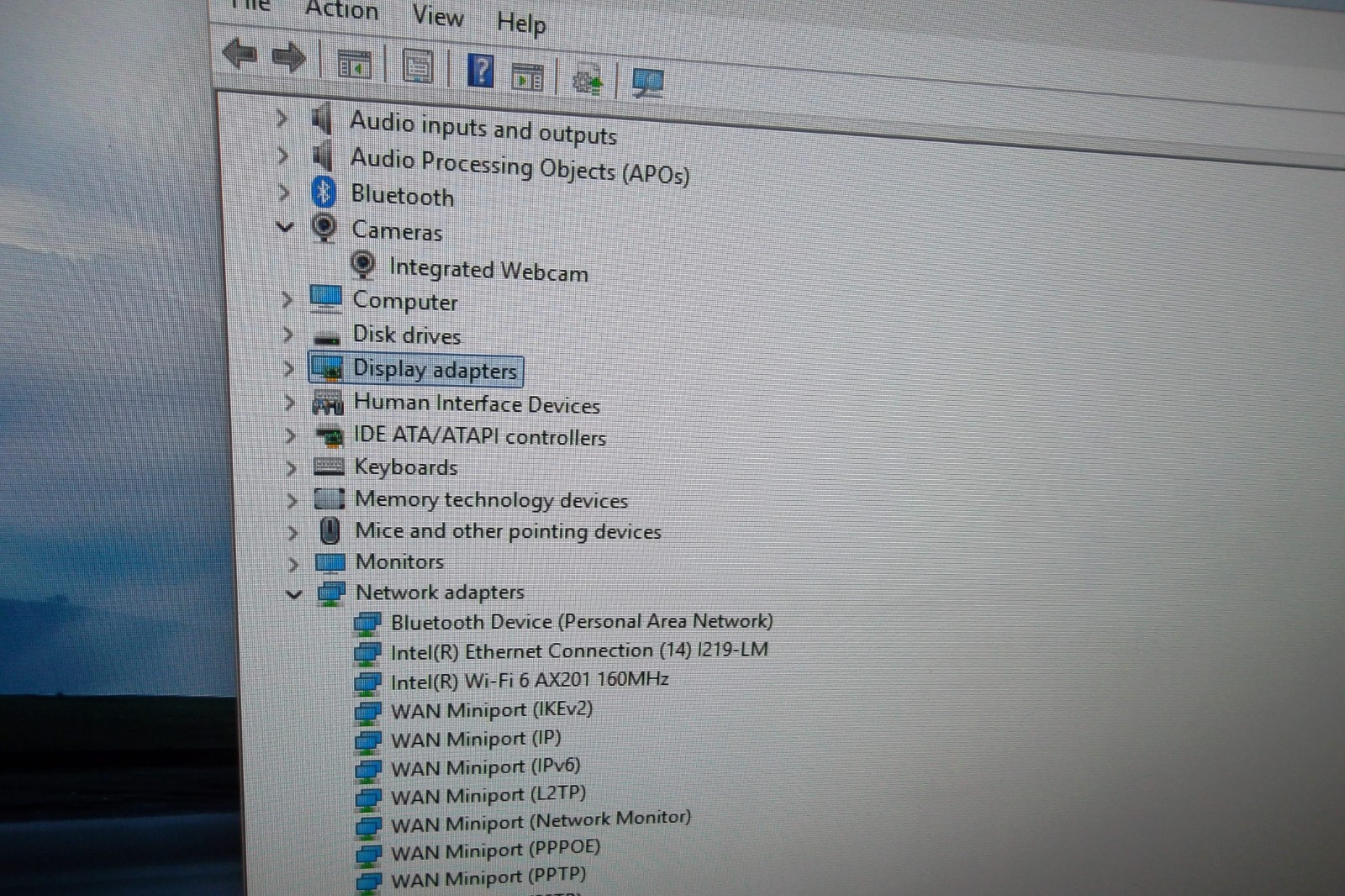Screen dimensions: 1345x896
Task: Open the Action menu
Action: click(341, 10)
